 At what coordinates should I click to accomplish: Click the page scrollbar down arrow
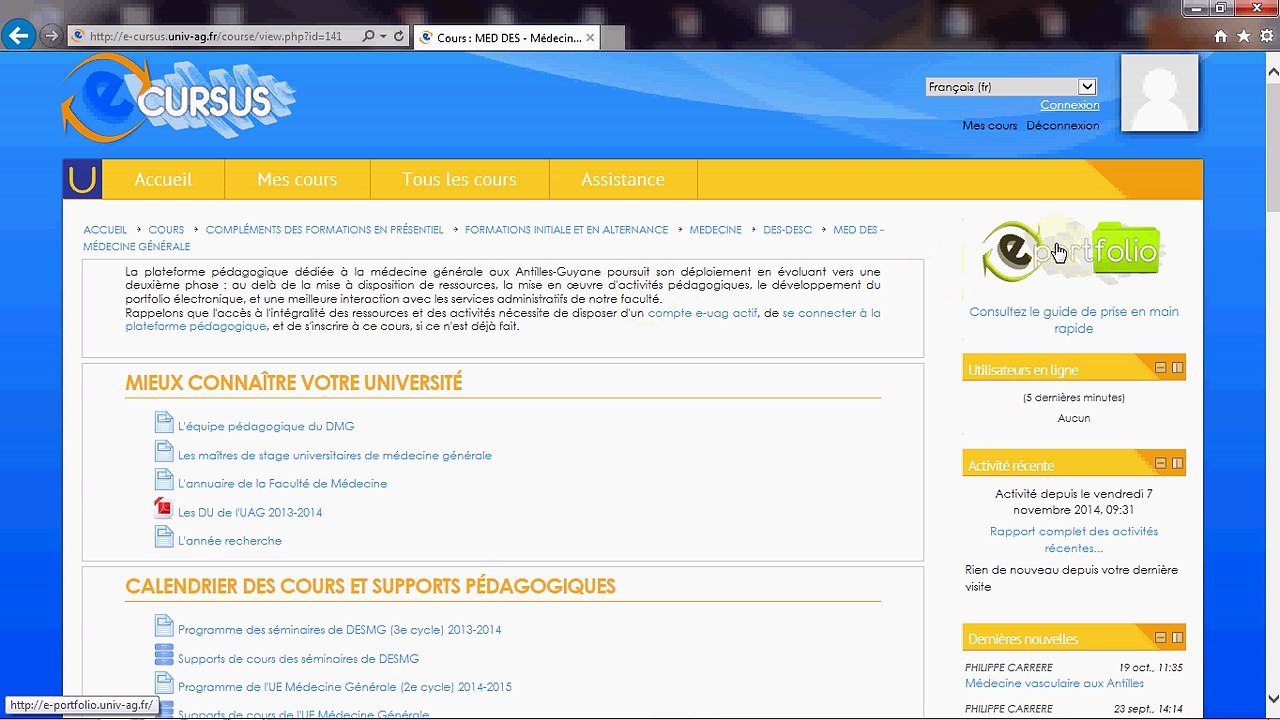(x=1272, y=699)
